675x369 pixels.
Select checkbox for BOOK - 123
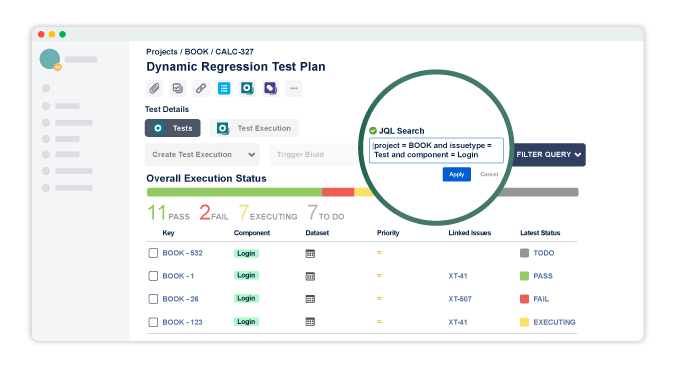tap(153, 322)
